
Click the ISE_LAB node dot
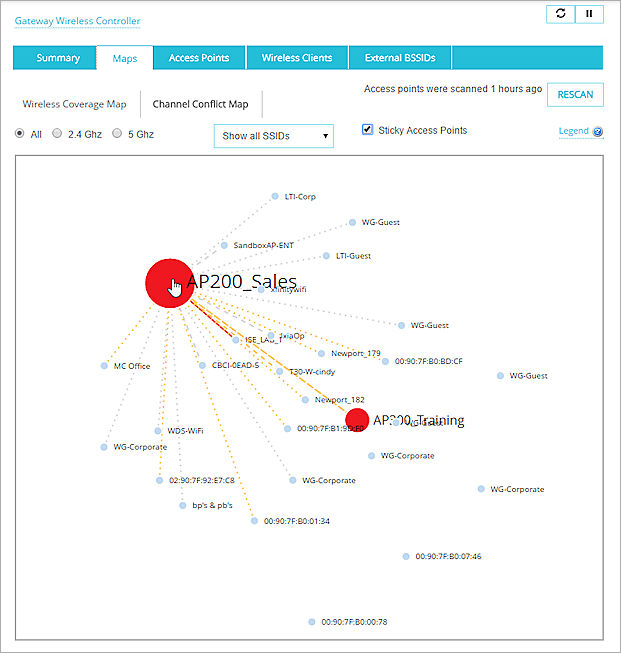point(236,340)
